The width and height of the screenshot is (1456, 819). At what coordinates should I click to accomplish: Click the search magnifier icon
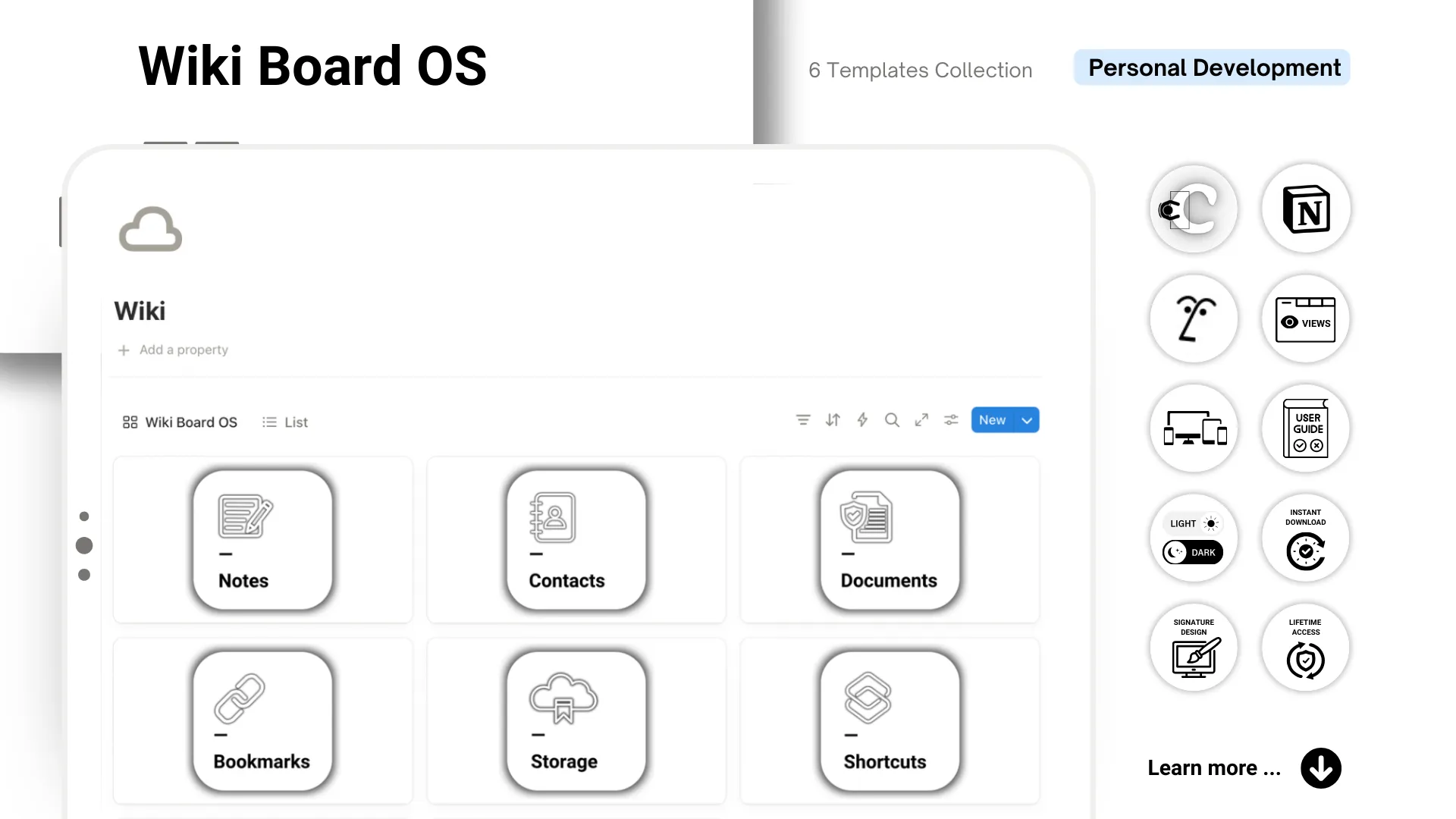tap(892, 420)
